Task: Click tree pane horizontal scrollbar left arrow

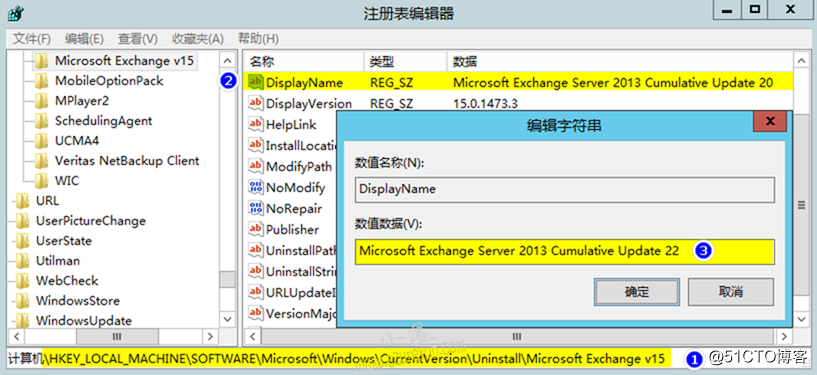Action: pyautogui.click(x=16, y=336)
